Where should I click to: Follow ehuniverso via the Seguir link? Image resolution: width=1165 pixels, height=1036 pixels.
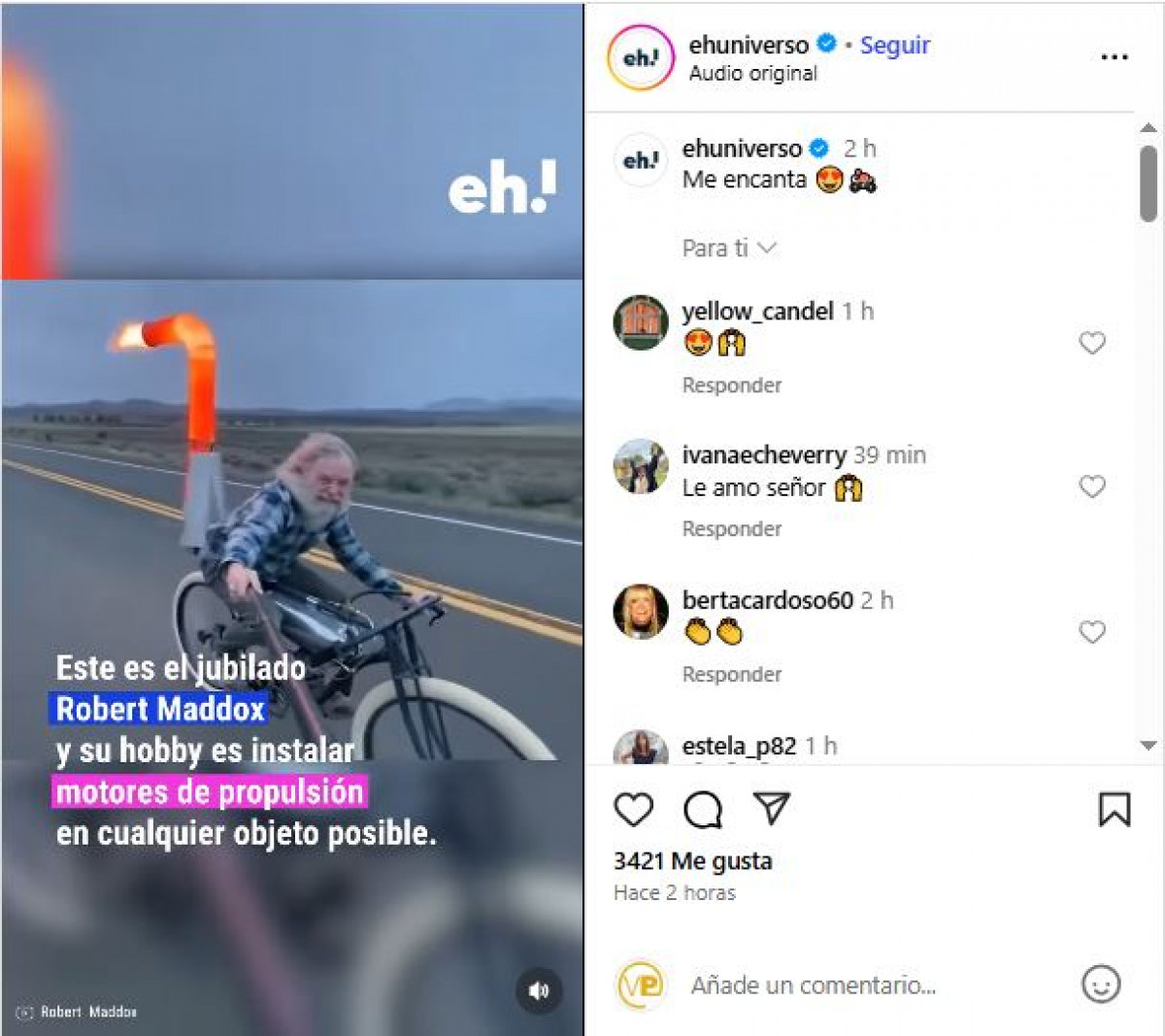(895, 45)
